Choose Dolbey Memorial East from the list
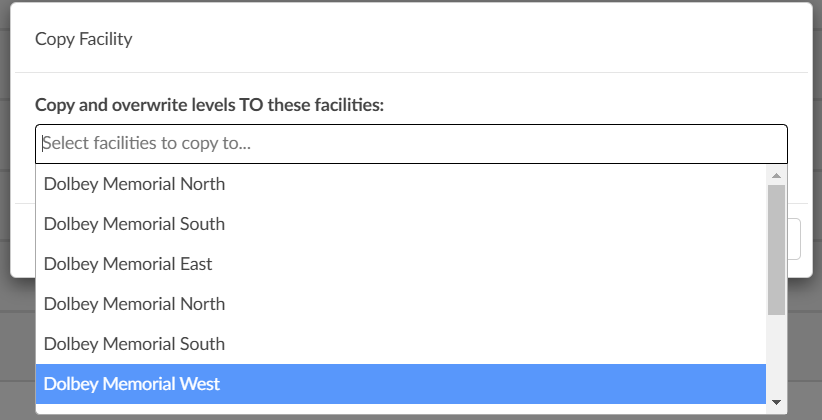Viewport: 822px width, 420px height. [x=401, y=264]
